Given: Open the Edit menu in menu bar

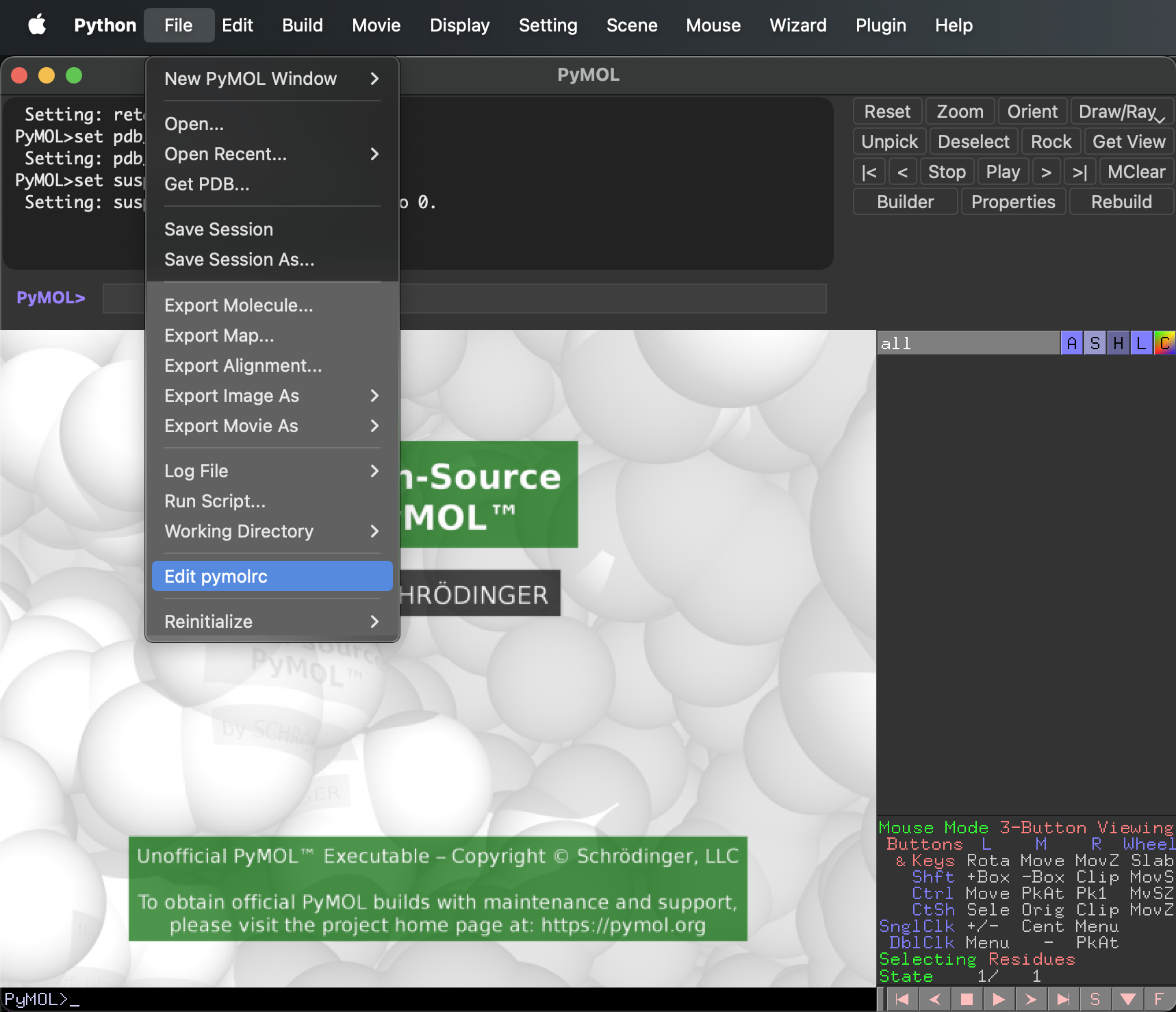Looking at the screenshot, I should pos(238,25).
